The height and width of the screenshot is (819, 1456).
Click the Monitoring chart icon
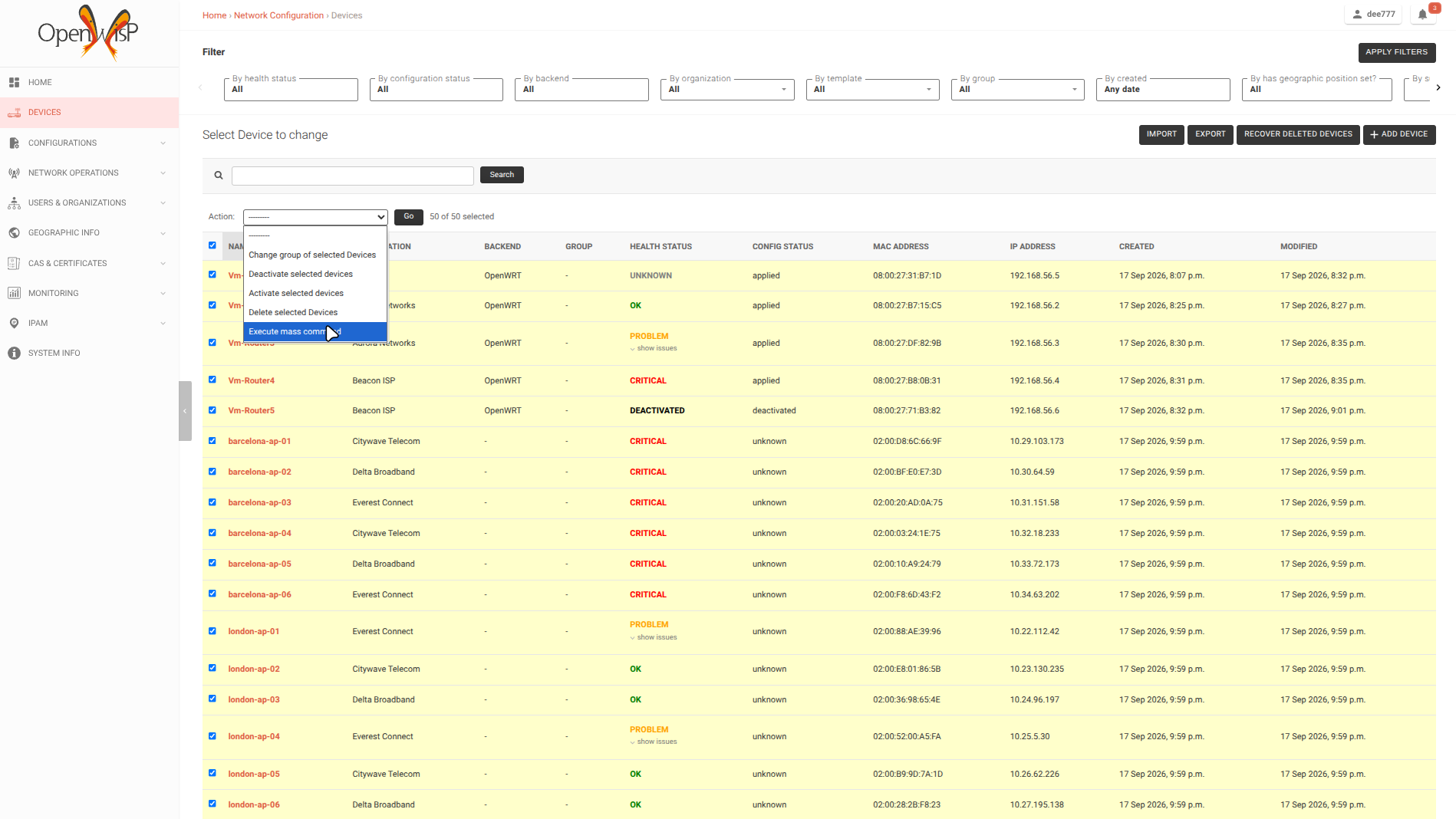(x=14, y=293)
